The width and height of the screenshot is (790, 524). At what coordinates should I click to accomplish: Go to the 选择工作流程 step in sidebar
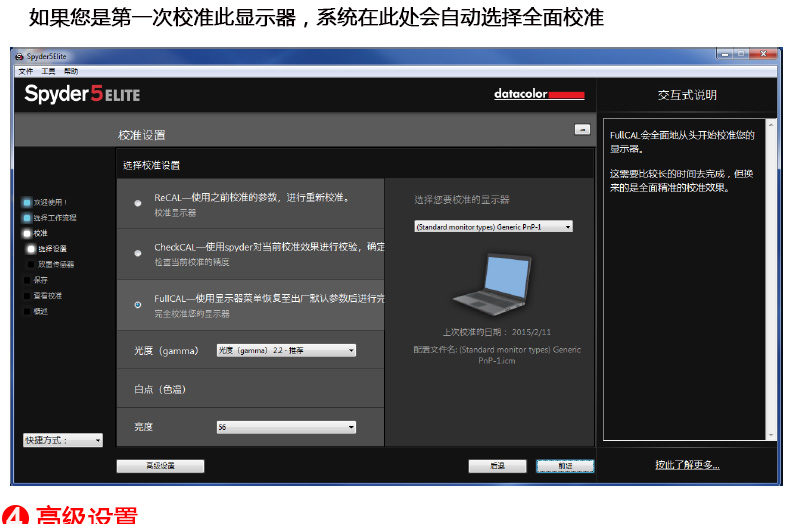49,218
